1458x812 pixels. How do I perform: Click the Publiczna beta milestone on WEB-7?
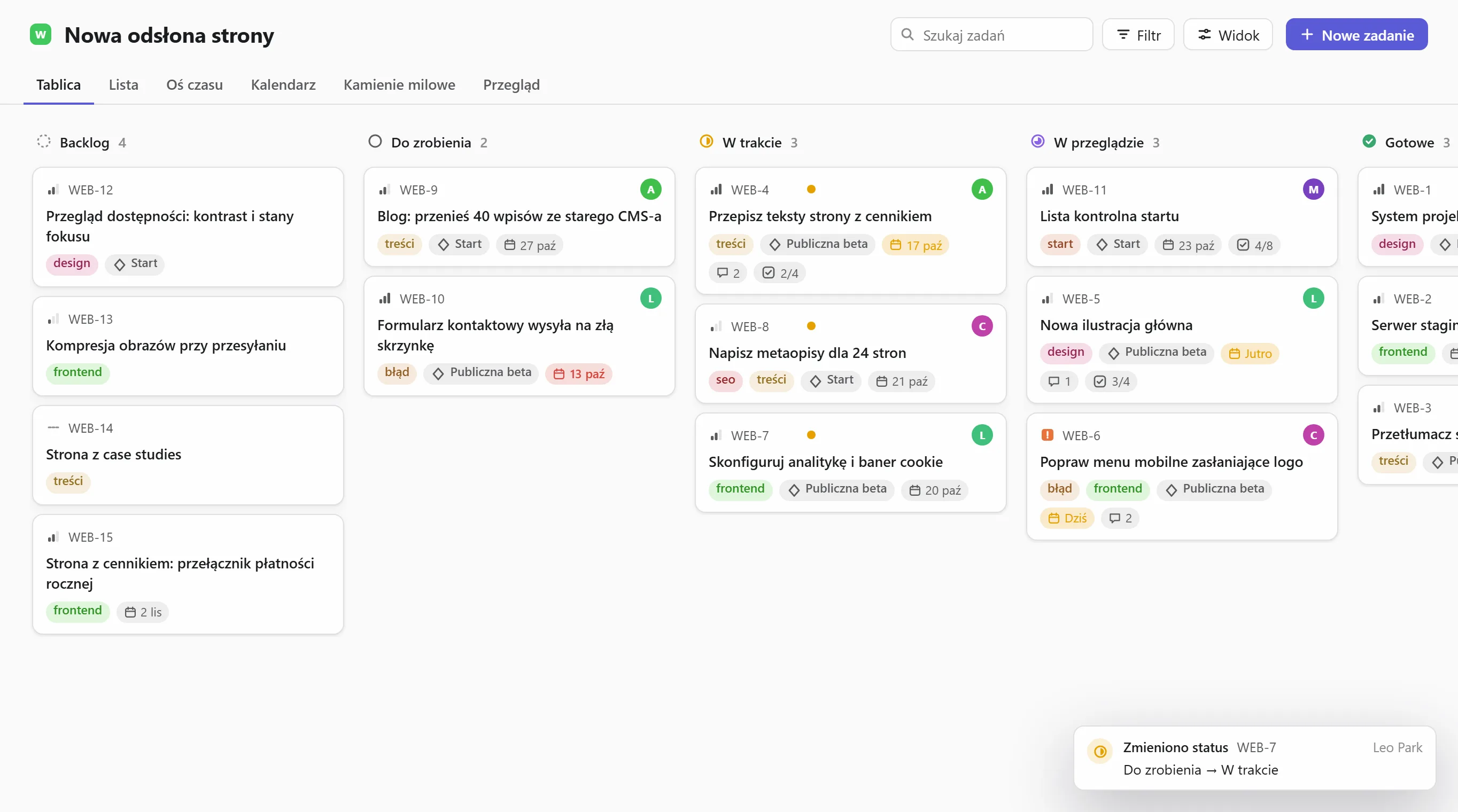836,489
